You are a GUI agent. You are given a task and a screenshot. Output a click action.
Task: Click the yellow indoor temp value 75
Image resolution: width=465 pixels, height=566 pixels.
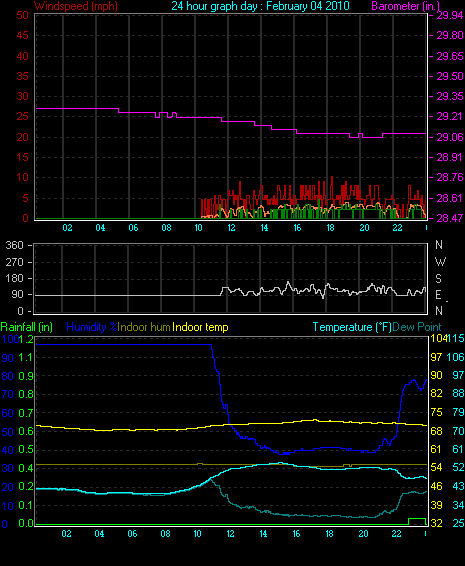tap(436, 412)
